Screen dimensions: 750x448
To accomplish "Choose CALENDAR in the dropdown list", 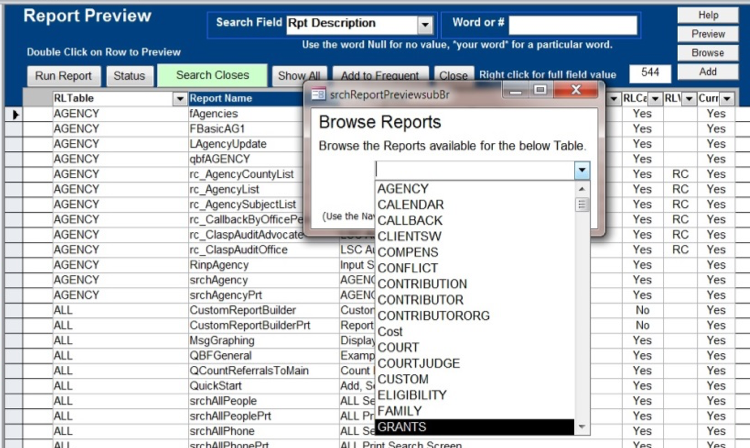I will [x=411, y=205].
